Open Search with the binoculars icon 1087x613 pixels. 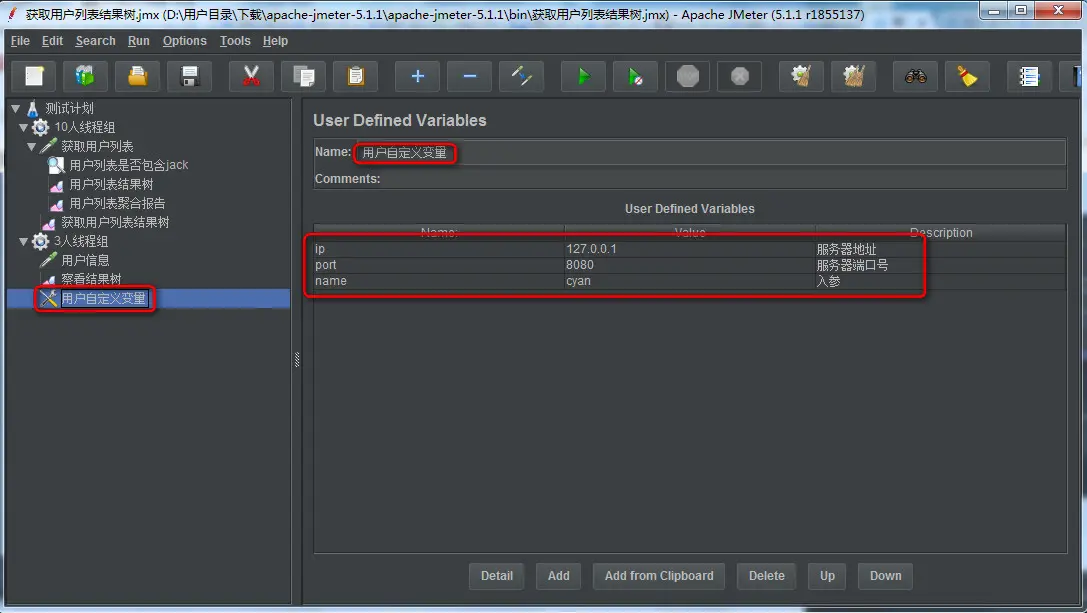[x=915, y=76]
